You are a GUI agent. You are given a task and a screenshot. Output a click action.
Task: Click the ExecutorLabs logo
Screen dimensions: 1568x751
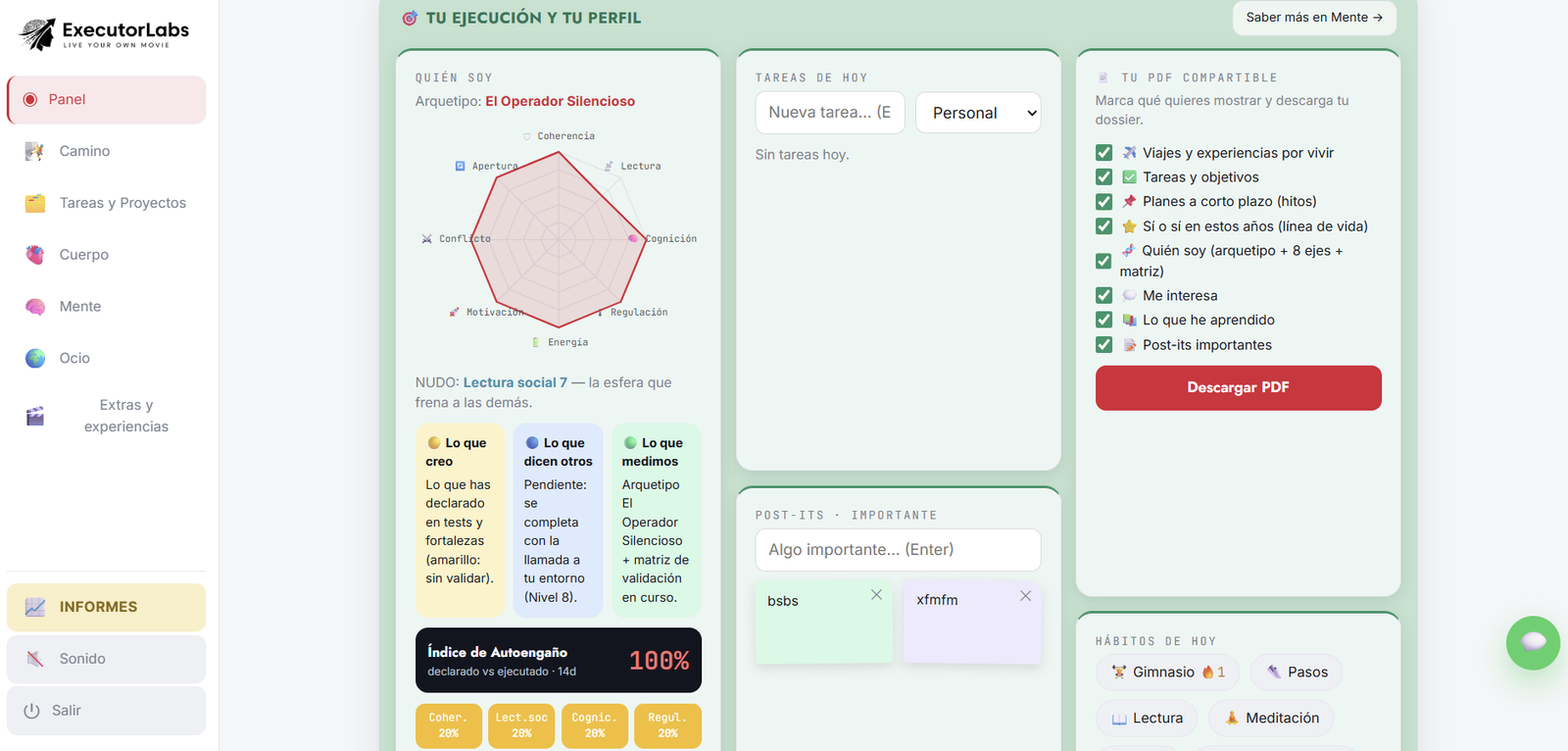click(104, 34)
